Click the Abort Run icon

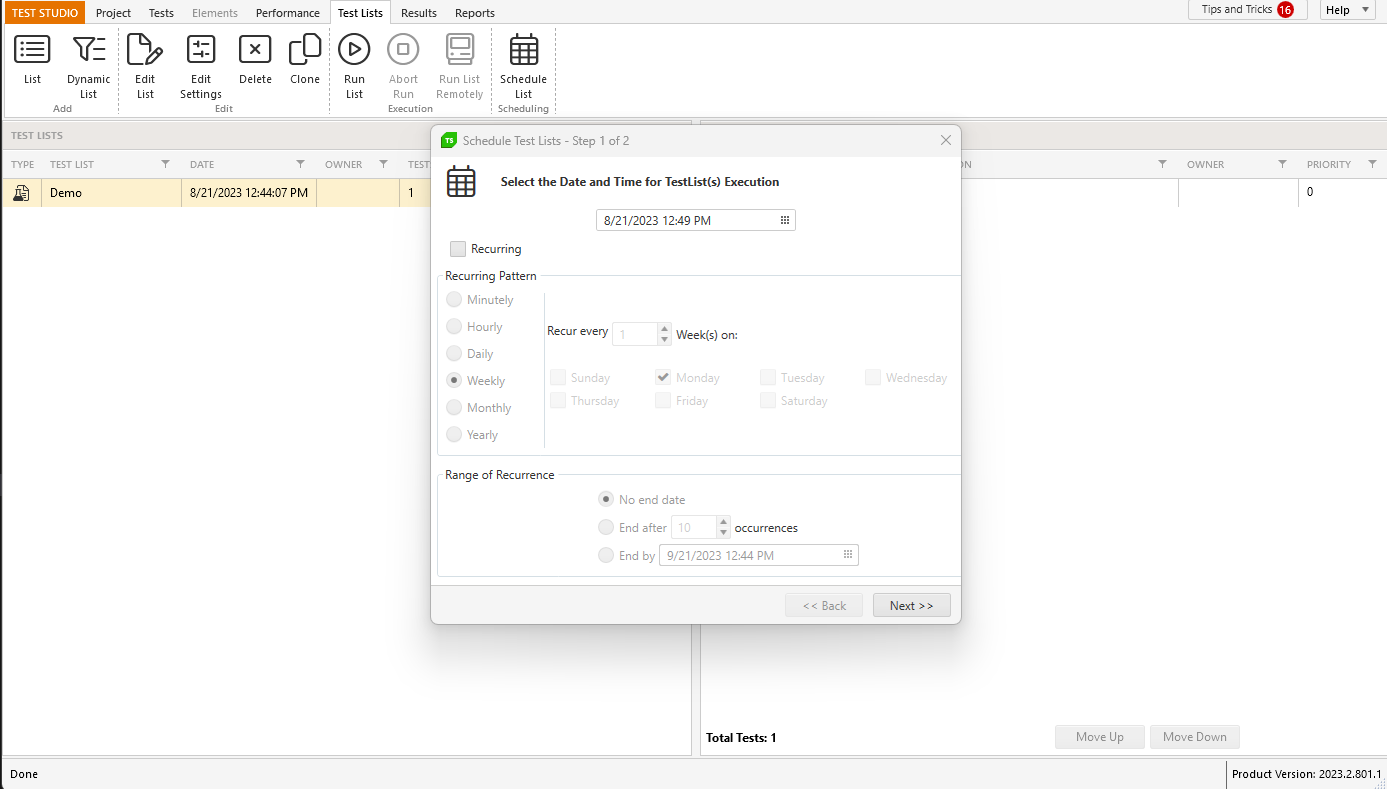click(x=403, y=49)
